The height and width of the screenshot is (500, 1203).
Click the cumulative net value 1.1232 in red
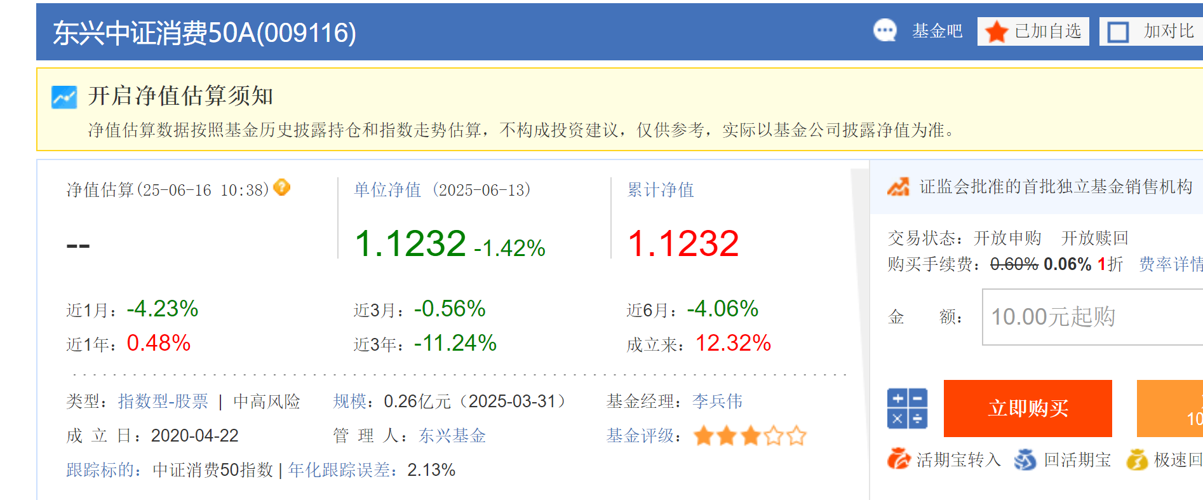683,243
